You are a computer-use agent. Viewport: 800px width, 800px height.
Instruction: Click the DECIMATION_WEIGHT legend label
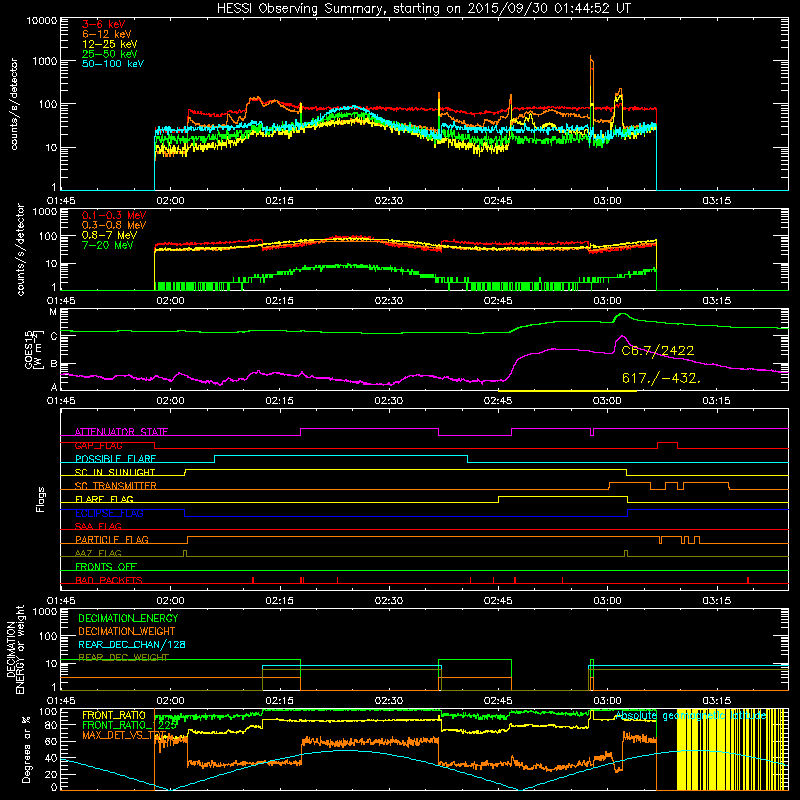tap(127, 631)
